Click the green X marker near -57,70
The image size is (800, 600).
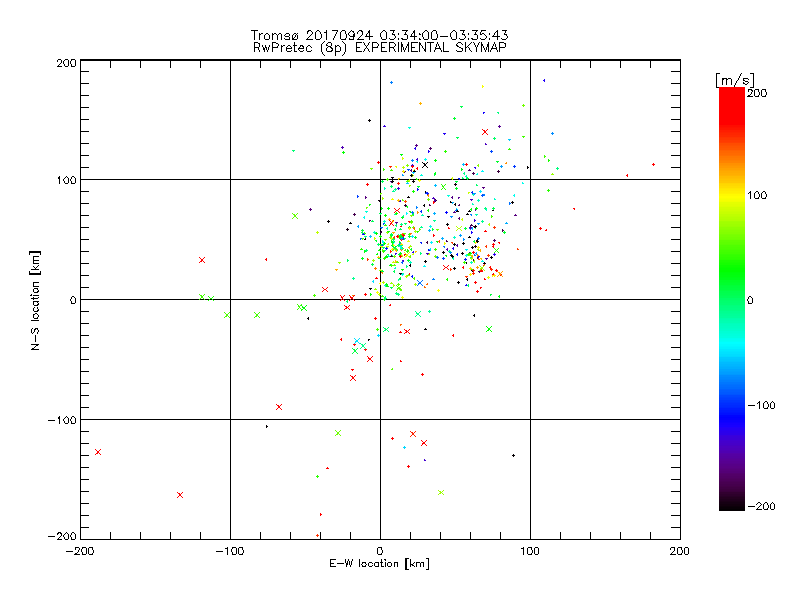[295, 216]
